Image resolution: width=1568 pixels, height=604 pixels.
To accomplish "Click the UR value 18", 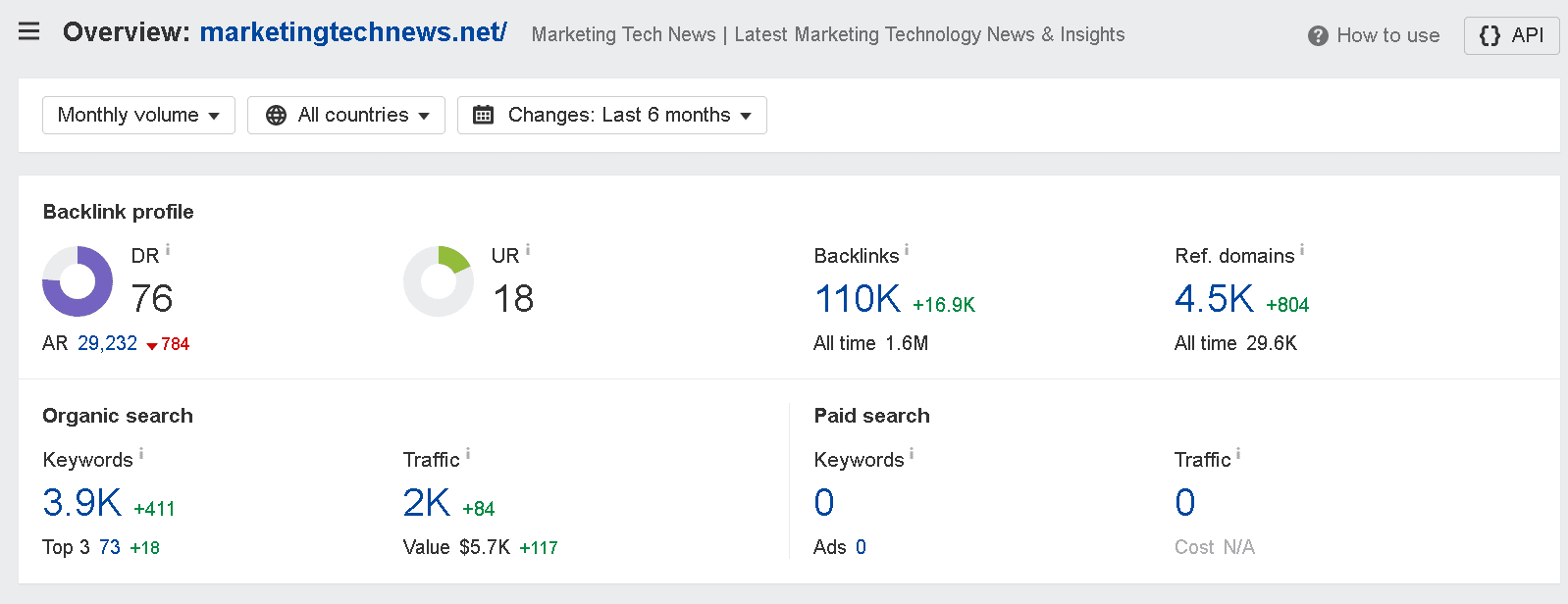I will pyautogui.click(x=513, y=299).
